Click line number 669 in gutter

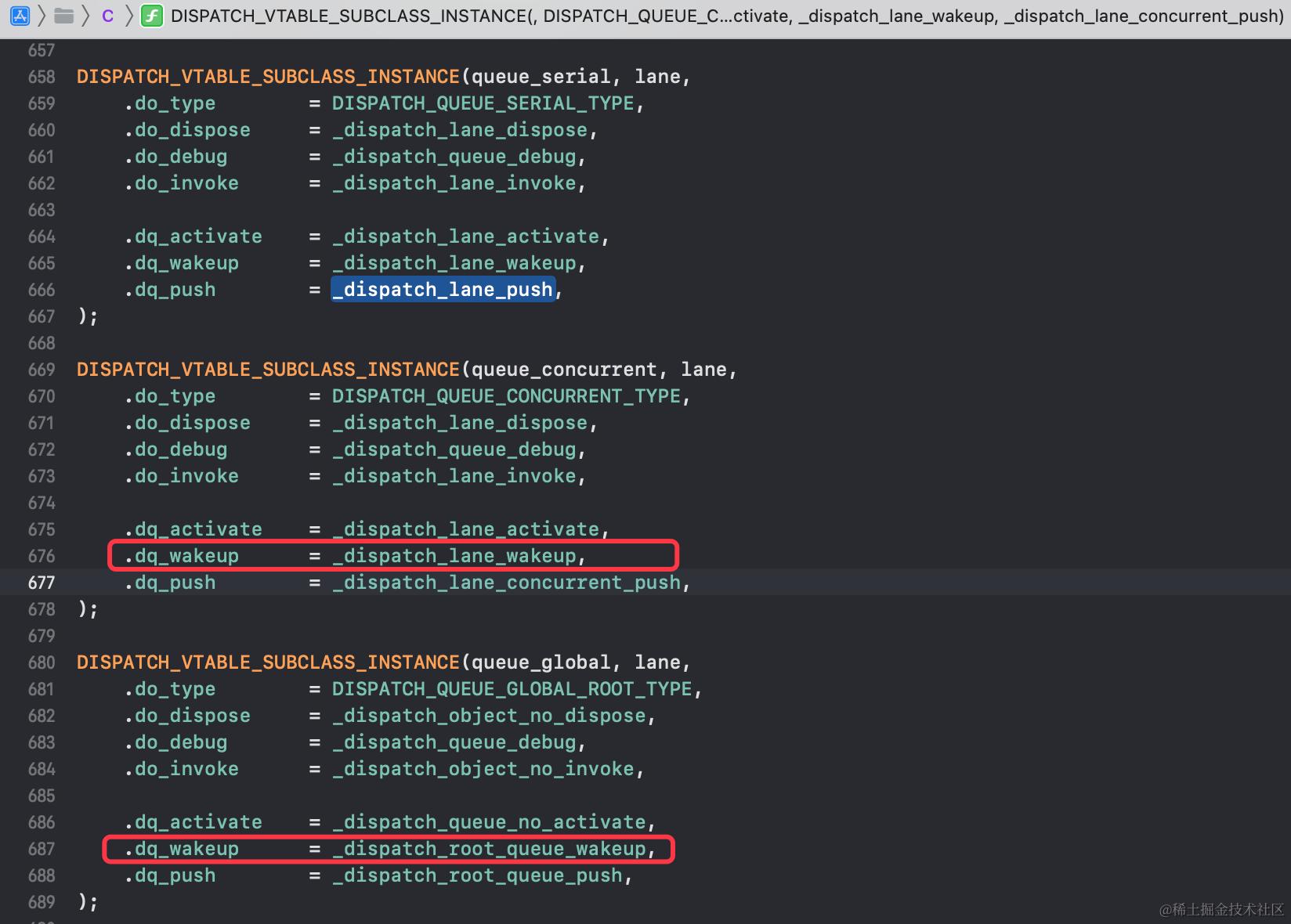42,370
